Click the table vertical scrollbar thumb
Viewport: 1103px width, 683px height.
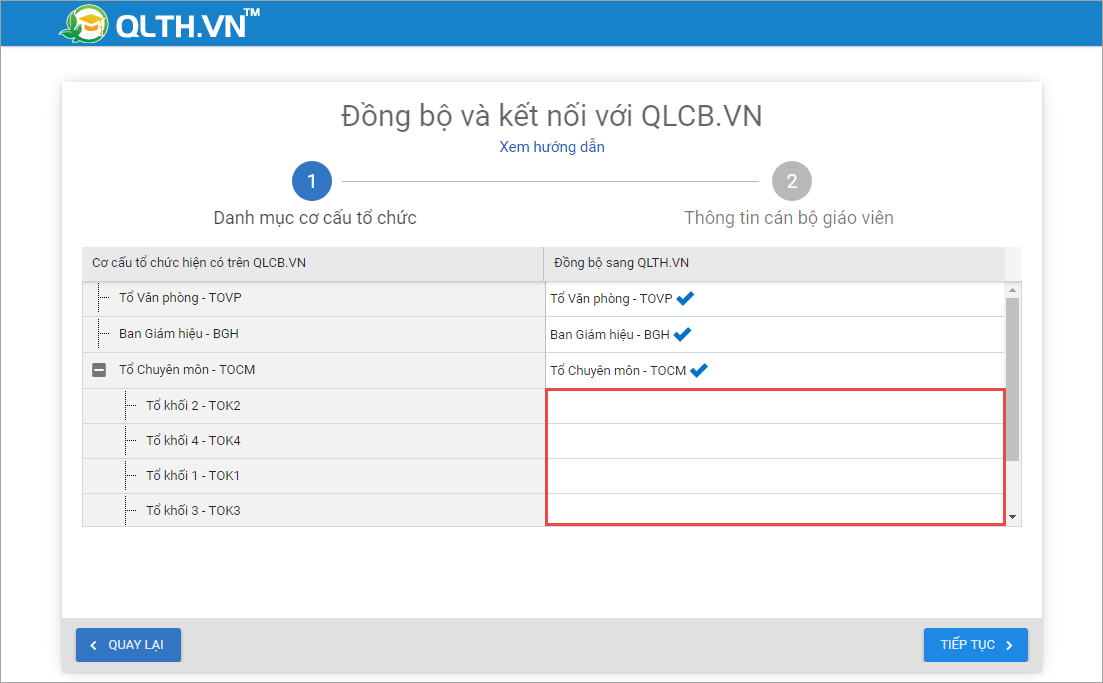click(1012, 379)
